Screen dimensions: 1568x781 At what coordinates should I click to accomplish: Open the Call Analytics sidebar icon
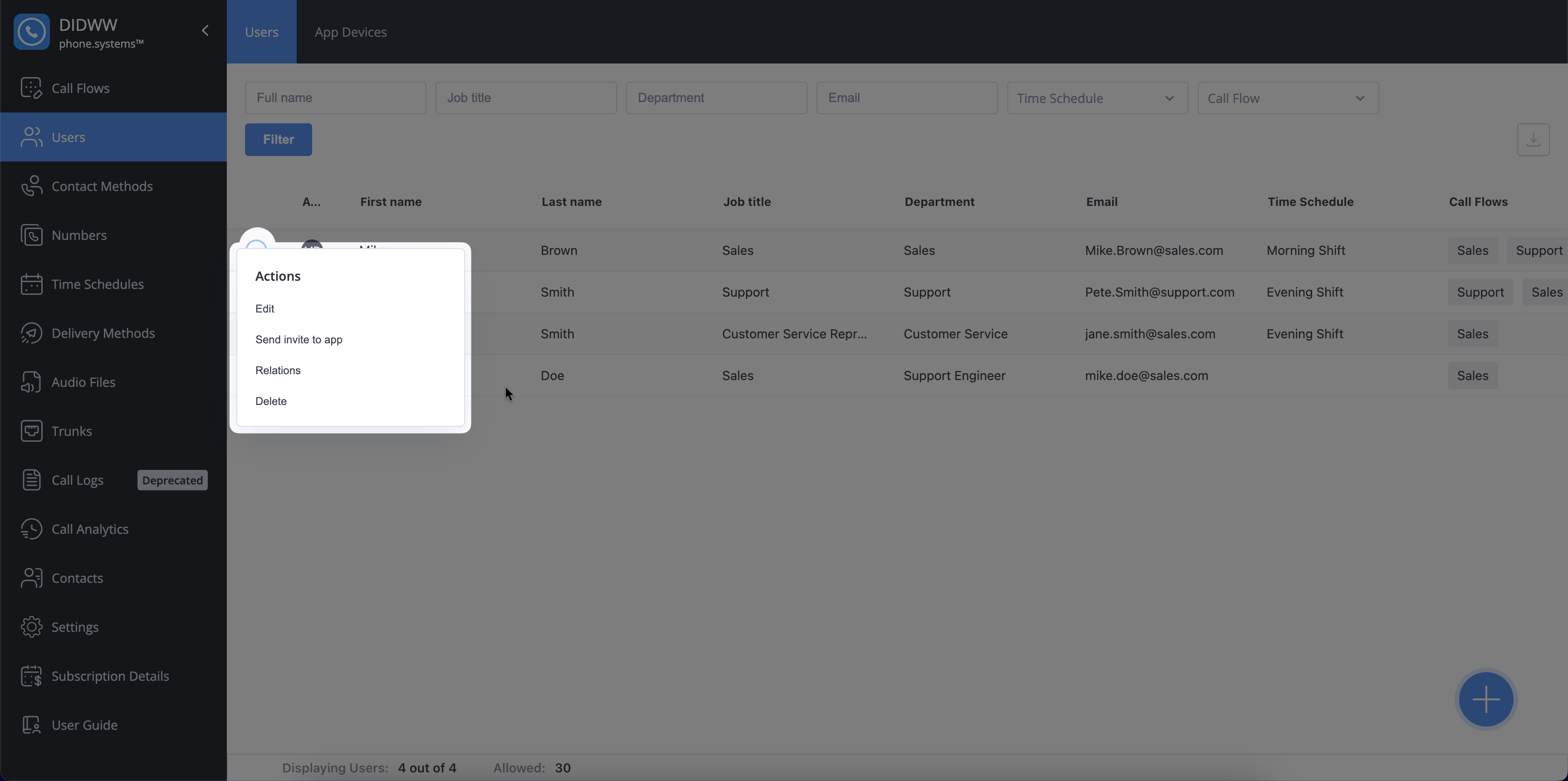(x=31, y=529)
